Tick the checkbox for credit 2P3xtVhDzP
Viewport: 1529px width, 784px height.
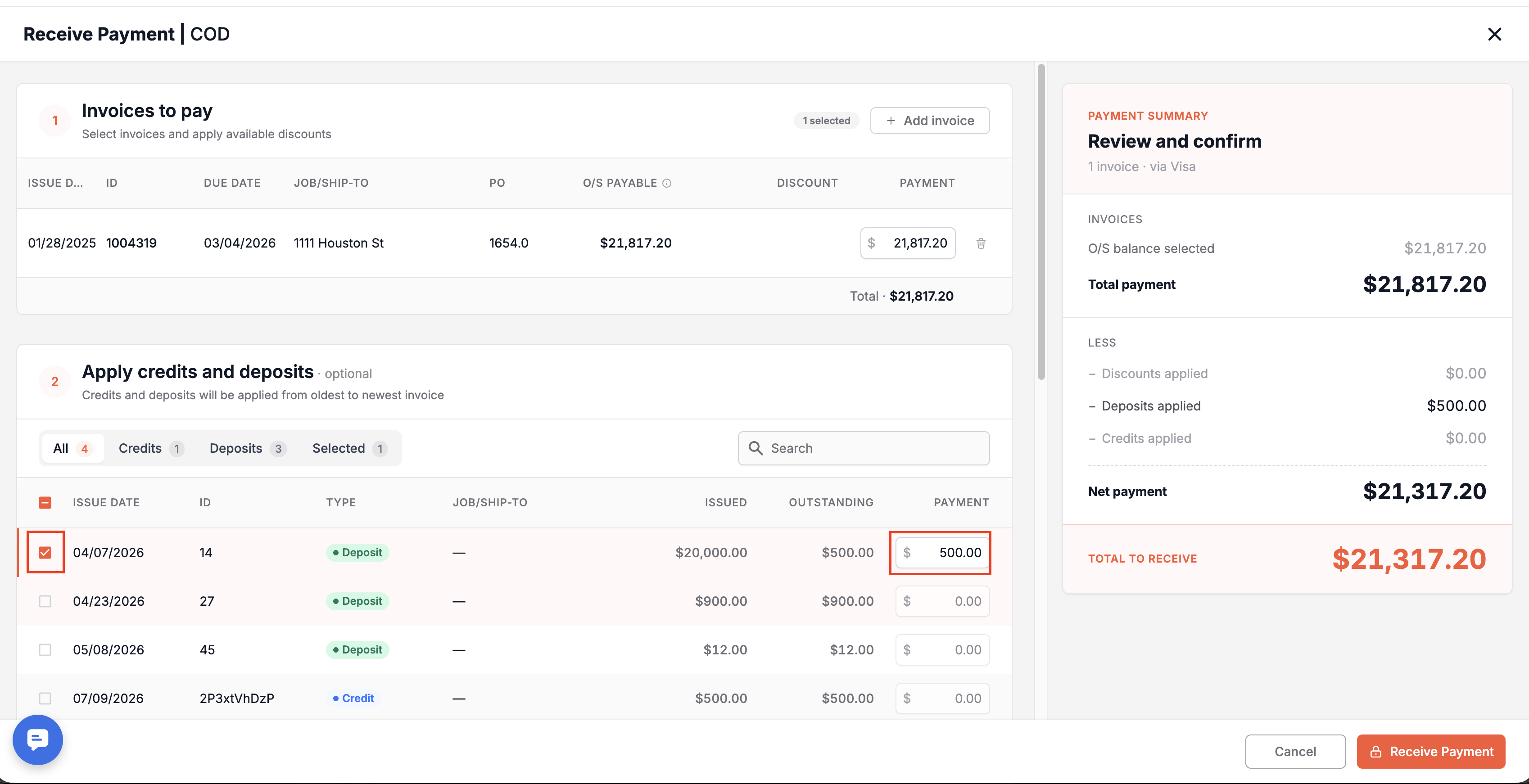[x=45, y=698]
